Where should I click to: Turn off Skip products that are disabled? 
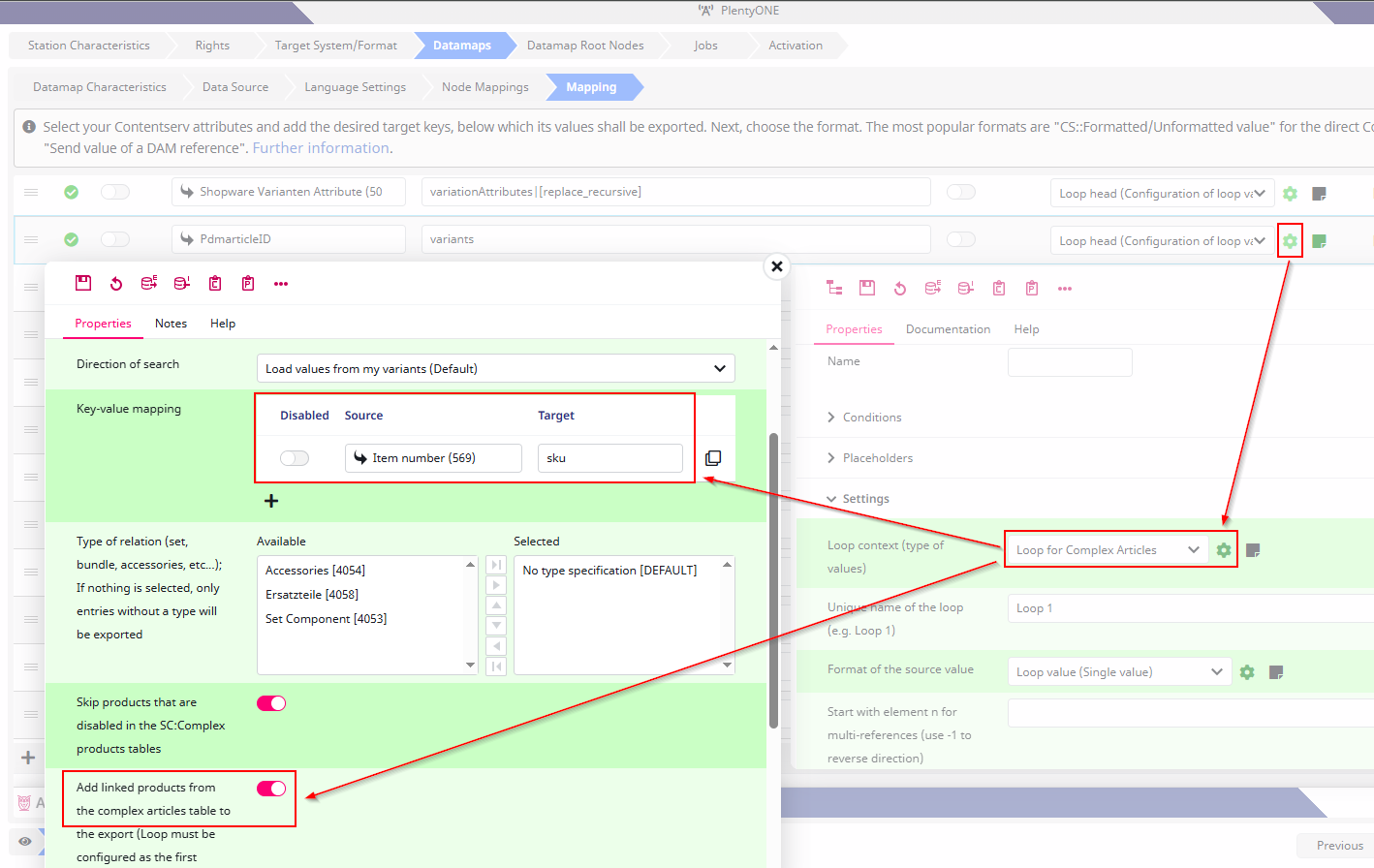click(x=271, y=702)
